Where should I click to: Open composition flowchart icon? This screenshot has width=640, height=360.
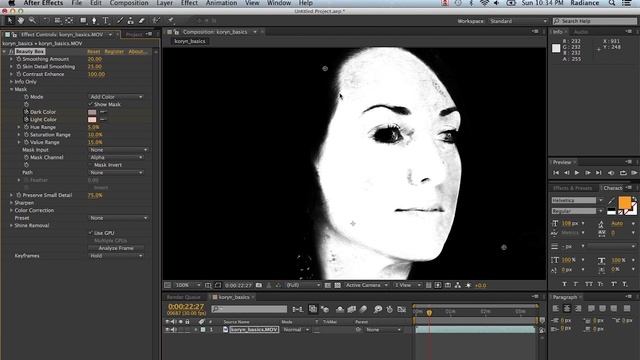458,285
